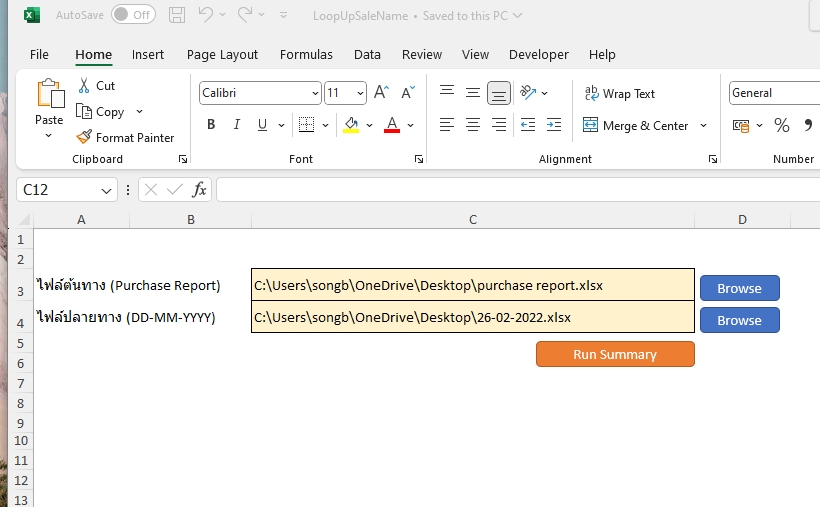Open the General number format dropdown

(x=775, y=93)
